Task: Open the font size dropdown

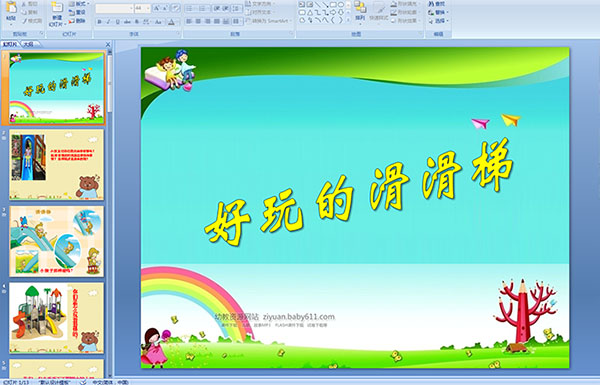Action: pos(148,8)
